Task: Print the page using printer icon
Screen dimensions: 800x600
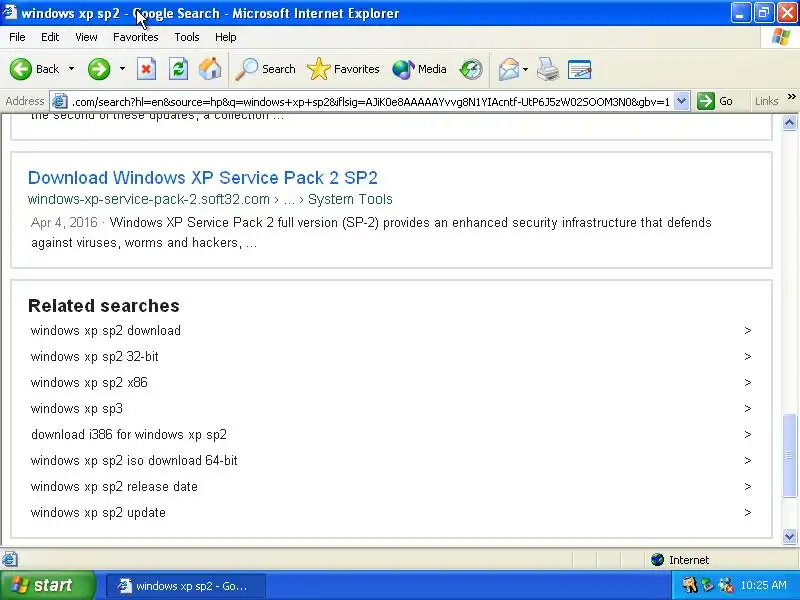Action: click(548, 69)
